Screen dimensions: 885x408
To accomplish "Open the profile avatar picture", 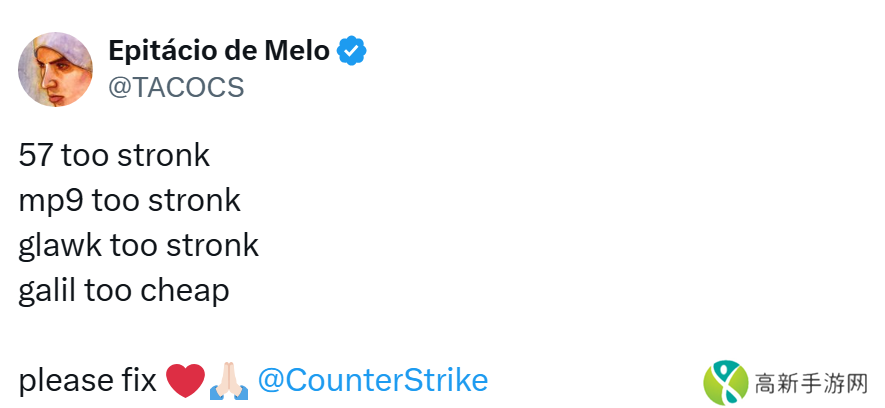I will 56,69.
